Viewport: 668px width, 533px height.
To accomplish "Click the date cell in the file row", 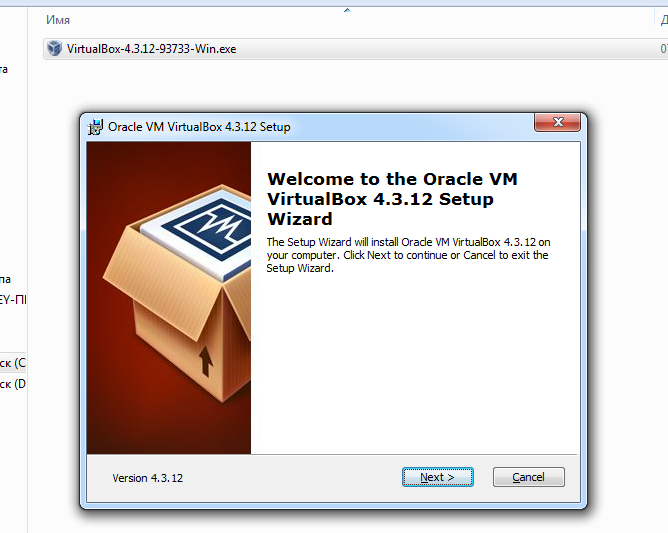I will point(664,49).
